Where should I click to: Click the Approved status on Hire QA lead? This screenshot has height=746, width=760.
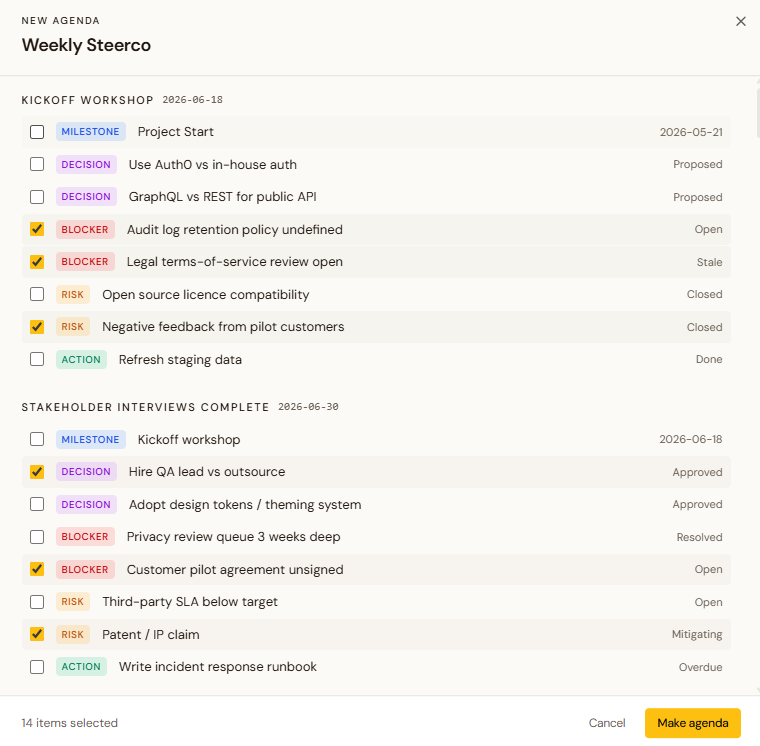pos(697,472)
